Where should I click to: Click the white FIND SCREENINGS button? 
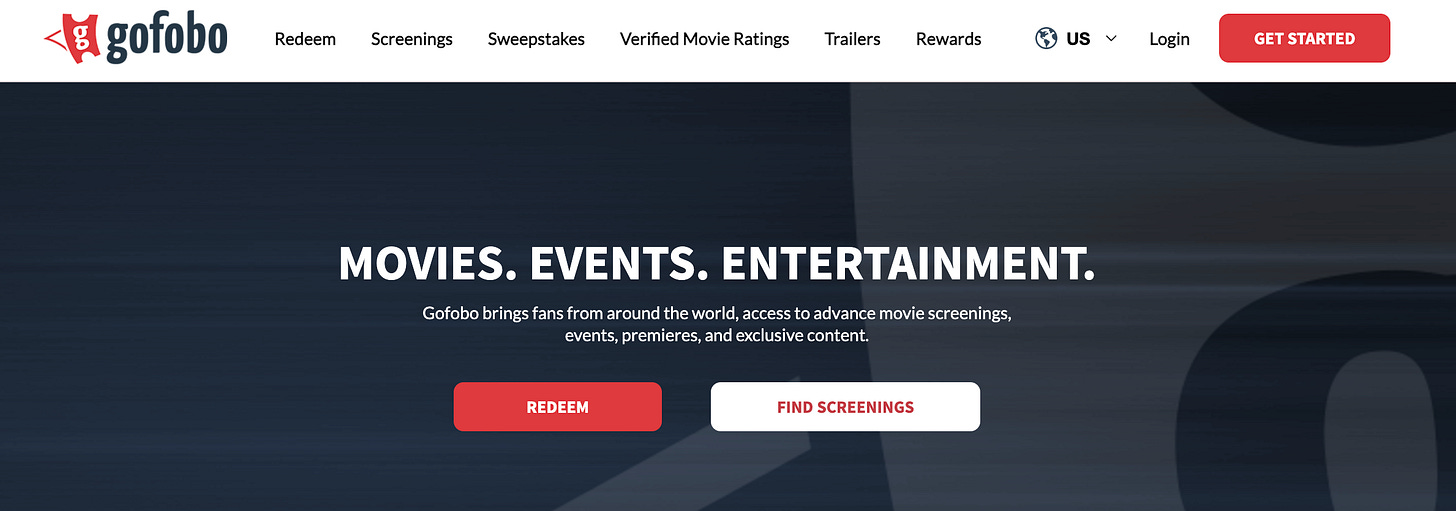845,407
